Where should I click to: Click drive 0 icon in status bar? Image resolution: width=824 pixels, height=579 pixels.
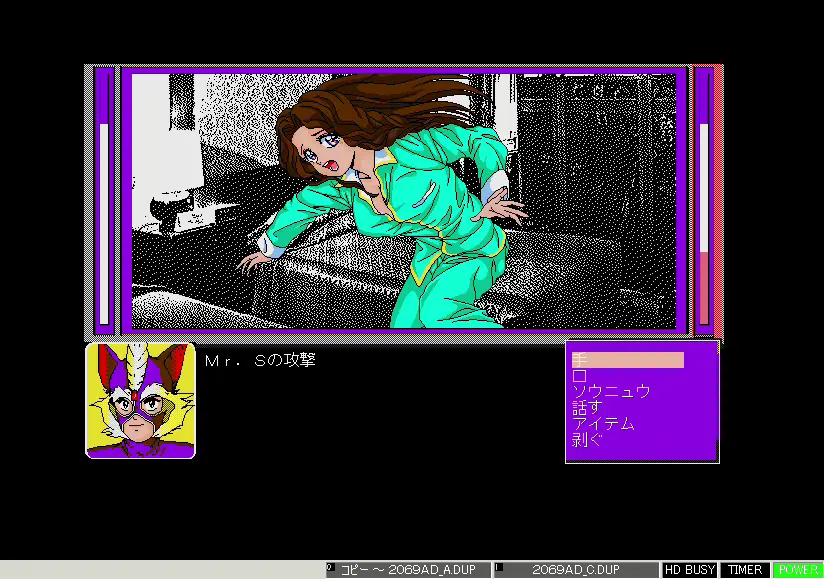[331, 567]
